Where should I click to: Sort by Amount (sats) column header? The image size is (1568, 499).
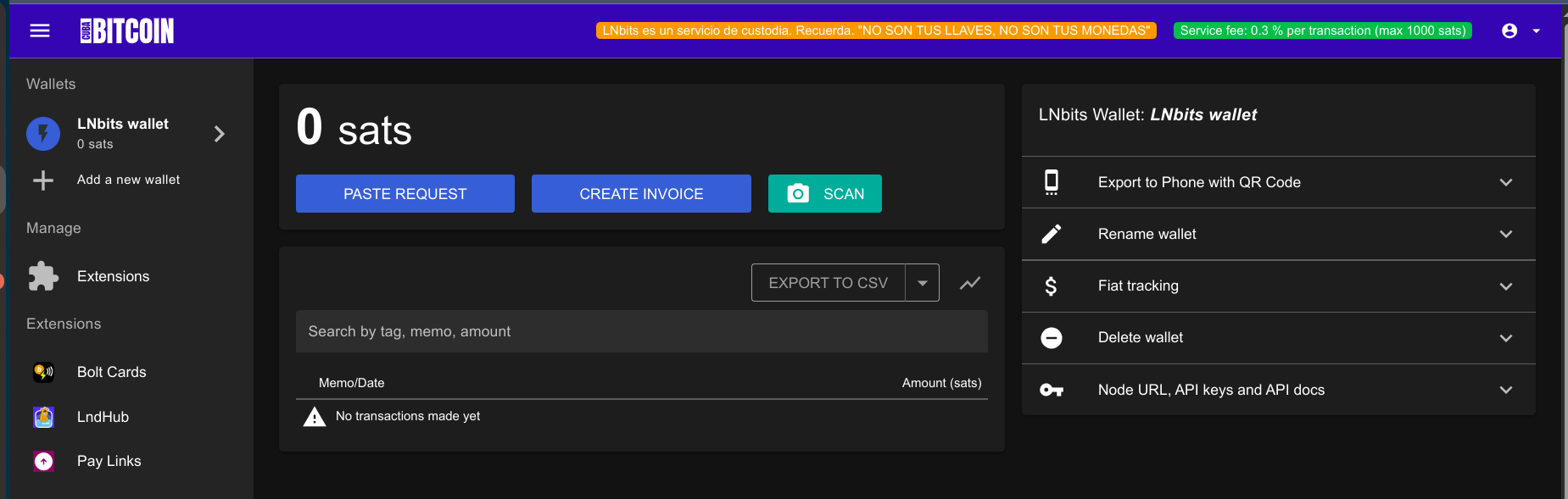click(x=941, y=383)
